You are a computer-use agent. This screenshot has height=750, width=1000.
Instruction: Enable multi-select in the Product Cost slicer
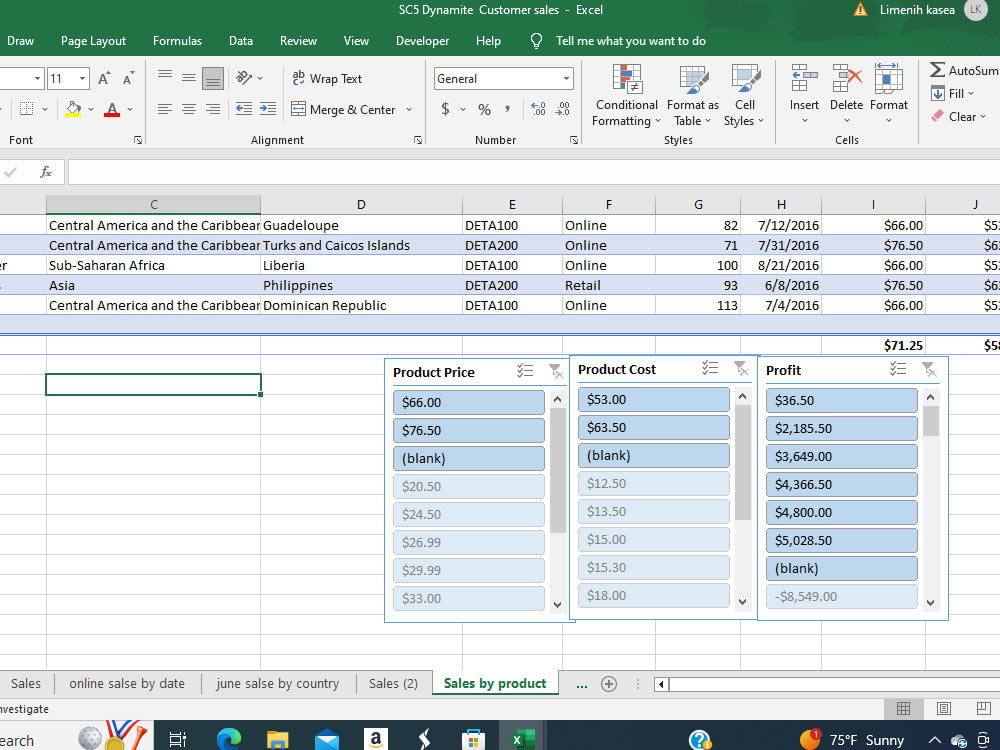click(711, 368)
